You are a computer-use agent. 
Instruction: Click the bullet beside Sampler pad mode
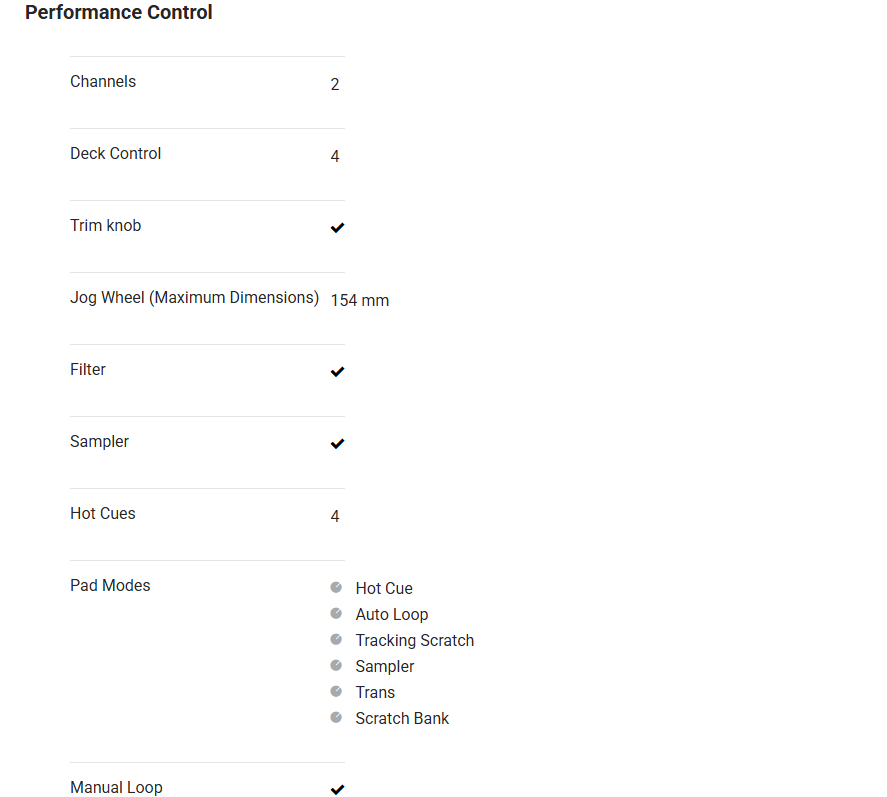pyautogui.click(x=336, y=666)
